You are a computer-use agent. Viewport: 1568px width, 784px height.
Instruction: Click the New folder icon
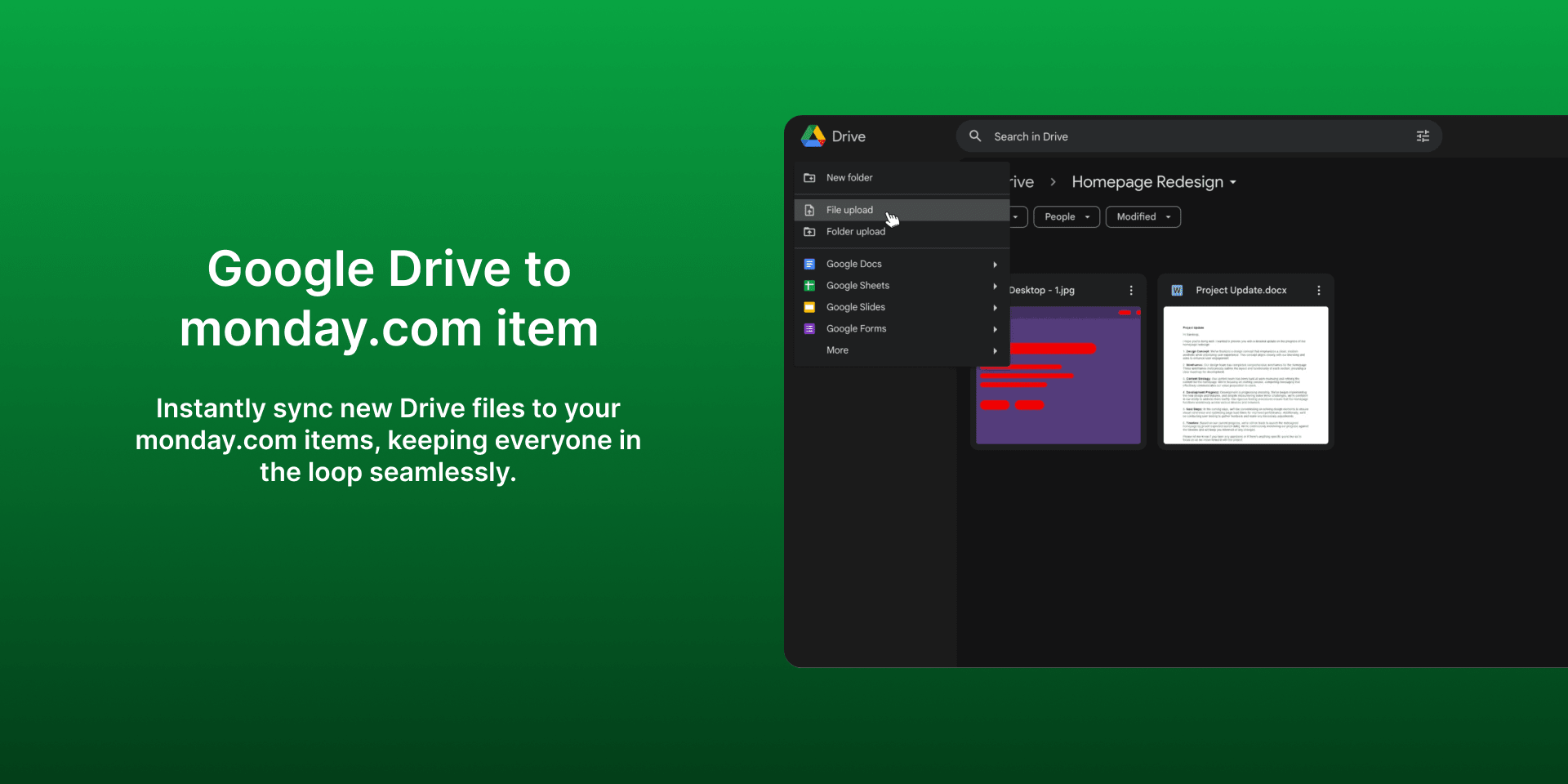click(x=809, y=177)
